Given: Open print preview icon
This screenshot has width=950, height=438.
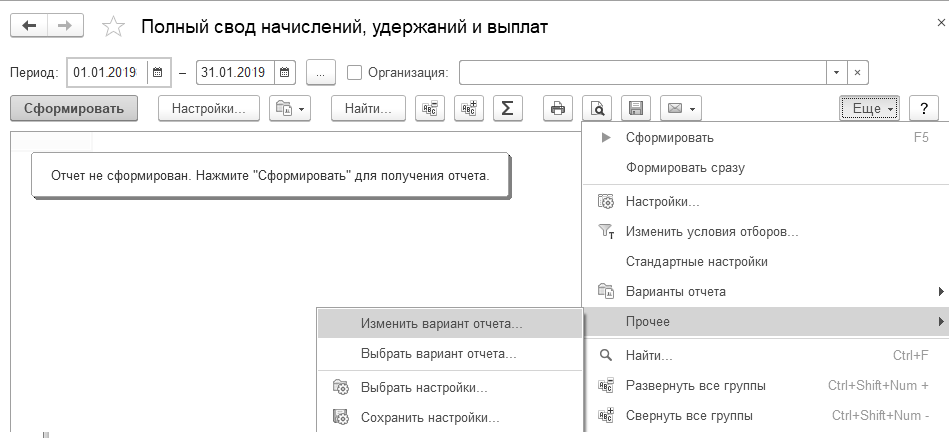Looking at the screenshot, I should [598, 108].
